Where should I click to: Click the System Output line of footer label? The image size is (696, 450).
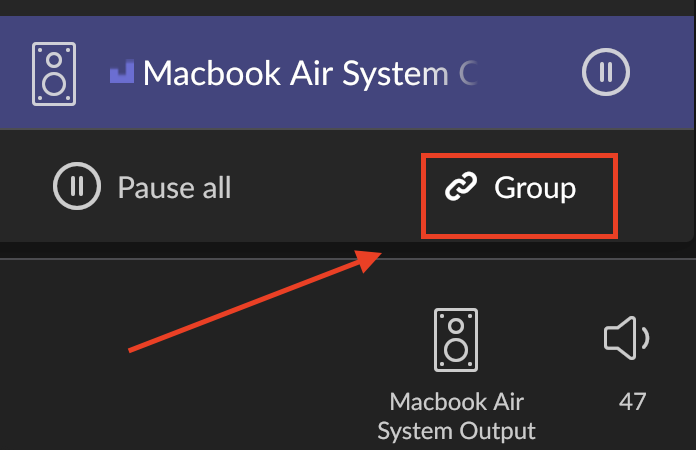click(456, 431)
